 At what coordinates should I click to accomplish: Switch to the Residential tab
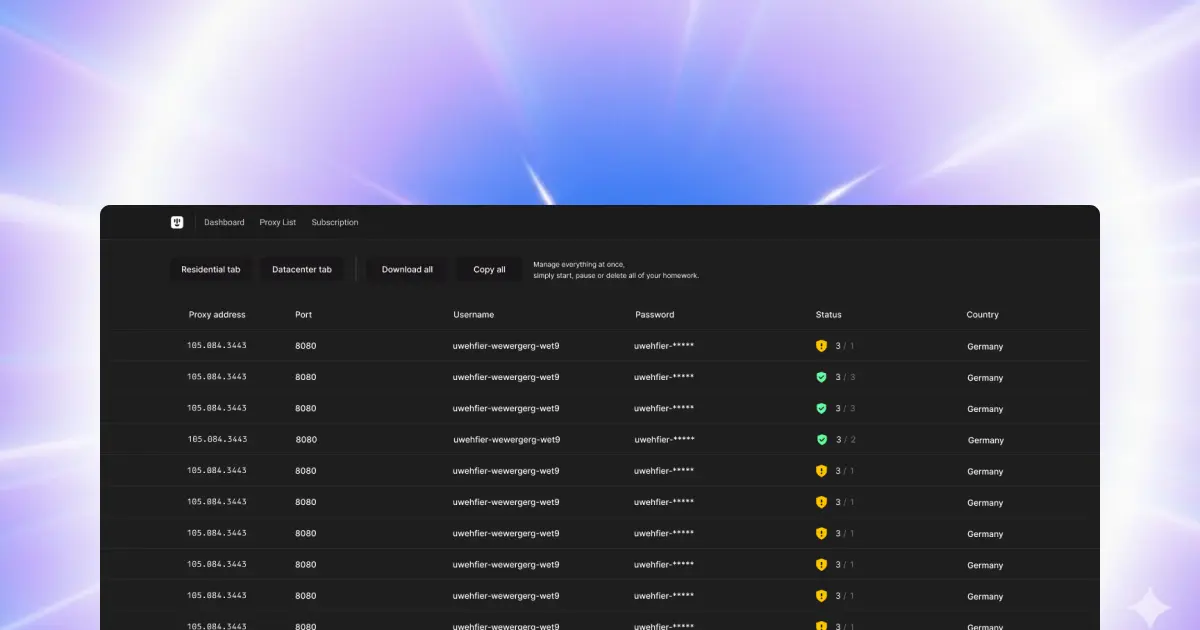tap(211, 269)
